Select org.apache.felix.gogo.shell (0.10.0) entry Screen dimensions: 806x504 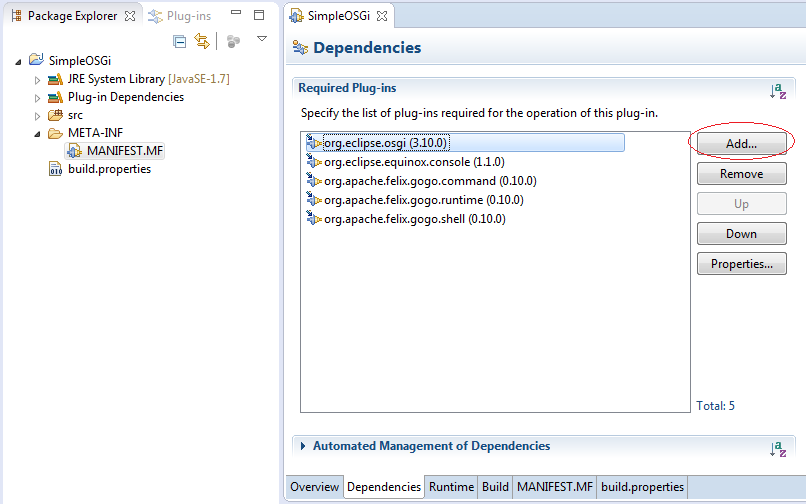[x=415, y=219]
